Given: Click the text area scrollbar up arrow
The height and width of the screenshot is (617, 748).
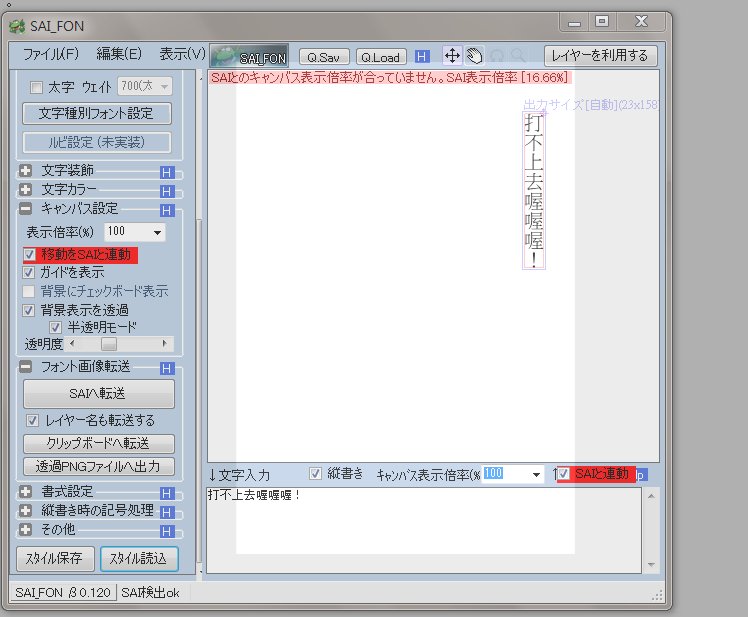Looking at the screenshot, I should [651, 497].
